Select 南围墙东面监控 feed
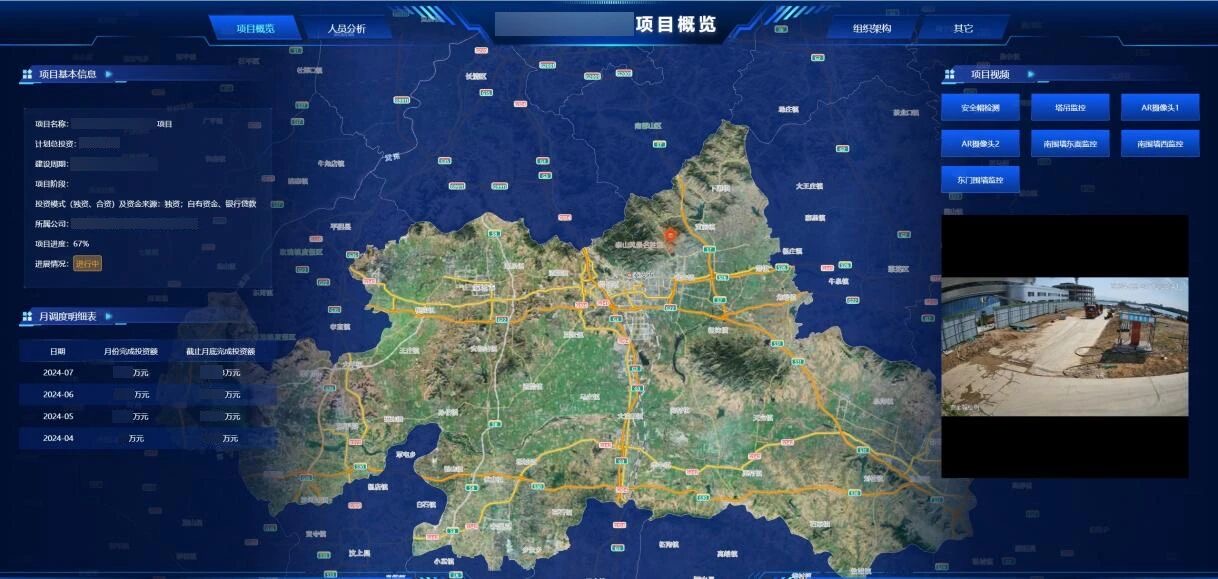Viewport: 1218px width, 579px height. [1070, 144]
